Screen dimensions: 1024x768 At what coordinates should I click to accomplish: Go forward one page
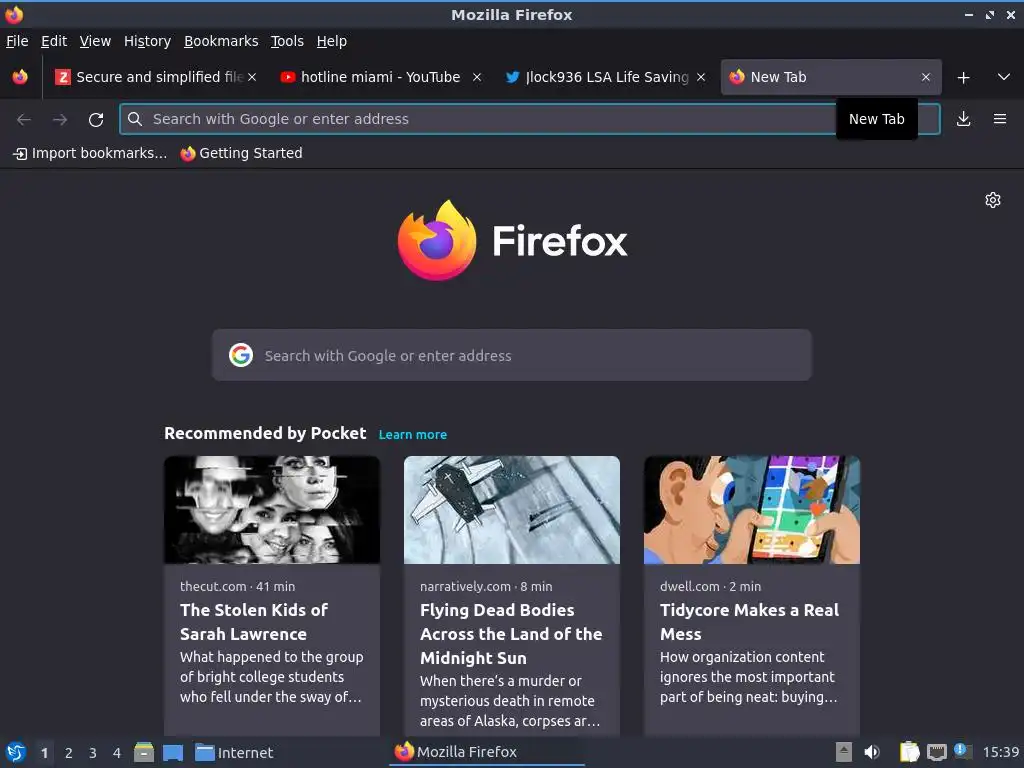[60, 120]
